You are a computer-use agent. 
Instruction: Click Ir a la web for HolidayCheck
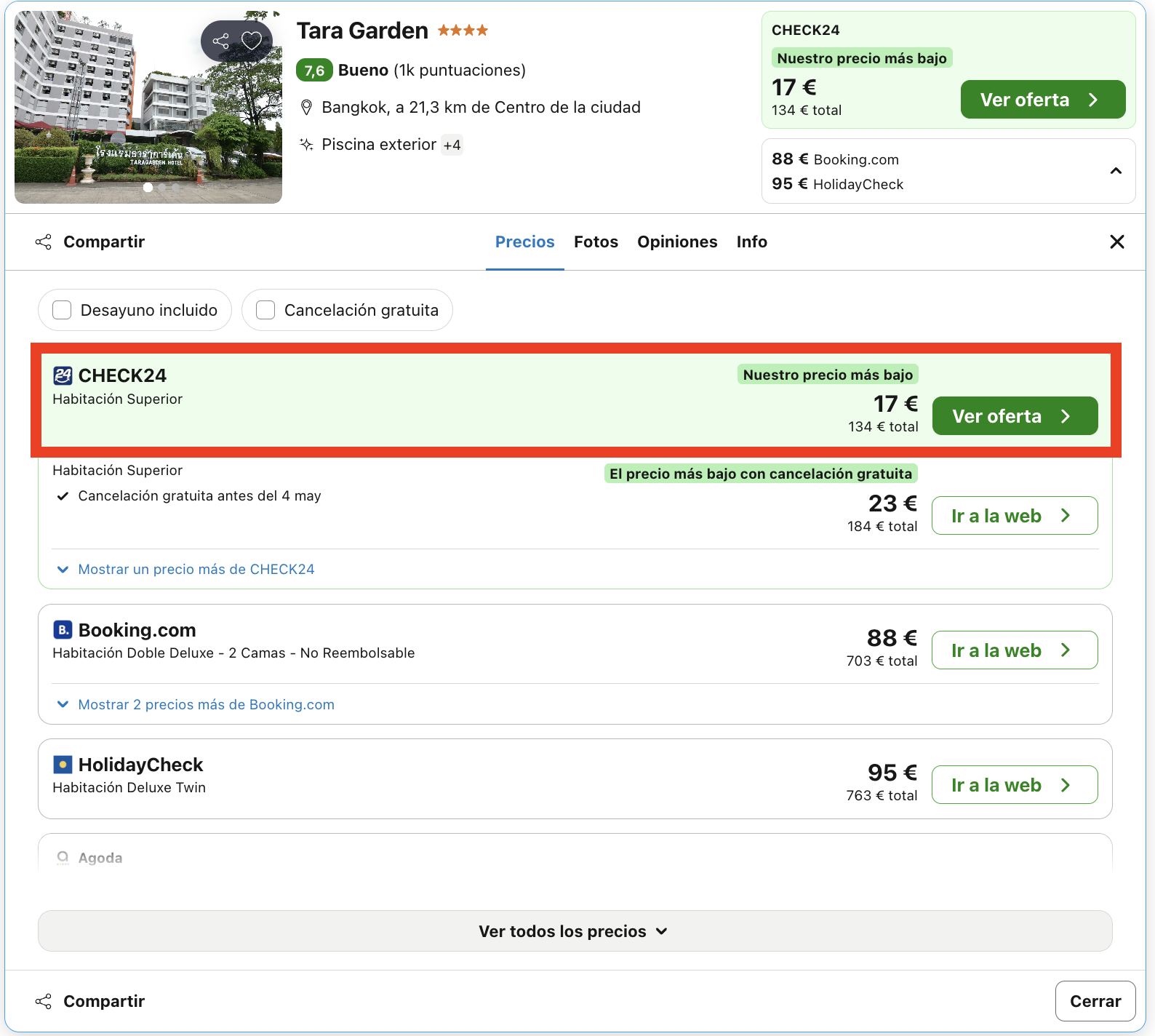[x=1015, y=785]
